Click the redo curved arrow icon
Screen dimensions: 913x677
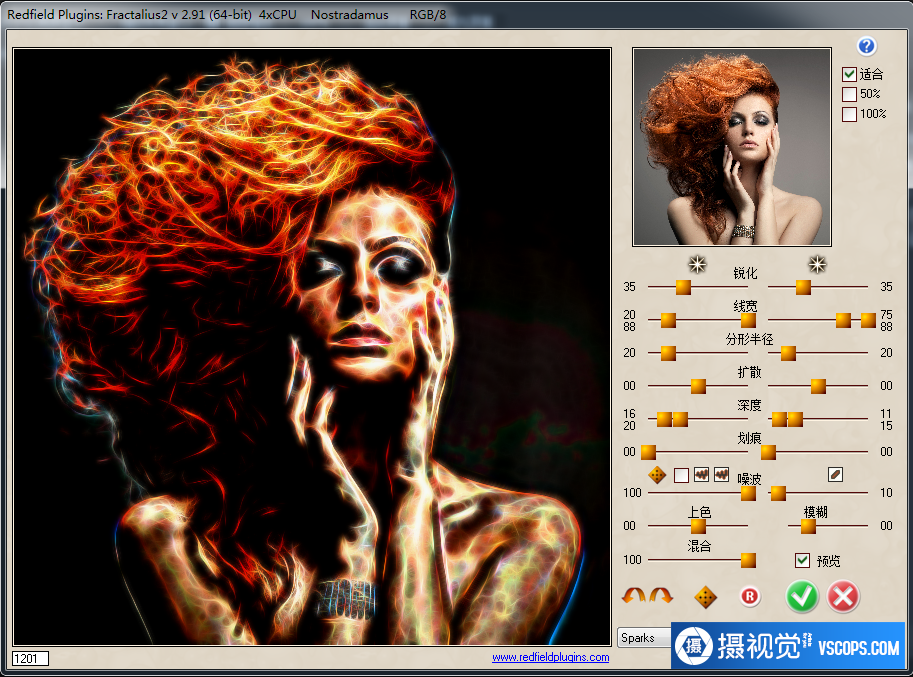click(x=661, y=596)
